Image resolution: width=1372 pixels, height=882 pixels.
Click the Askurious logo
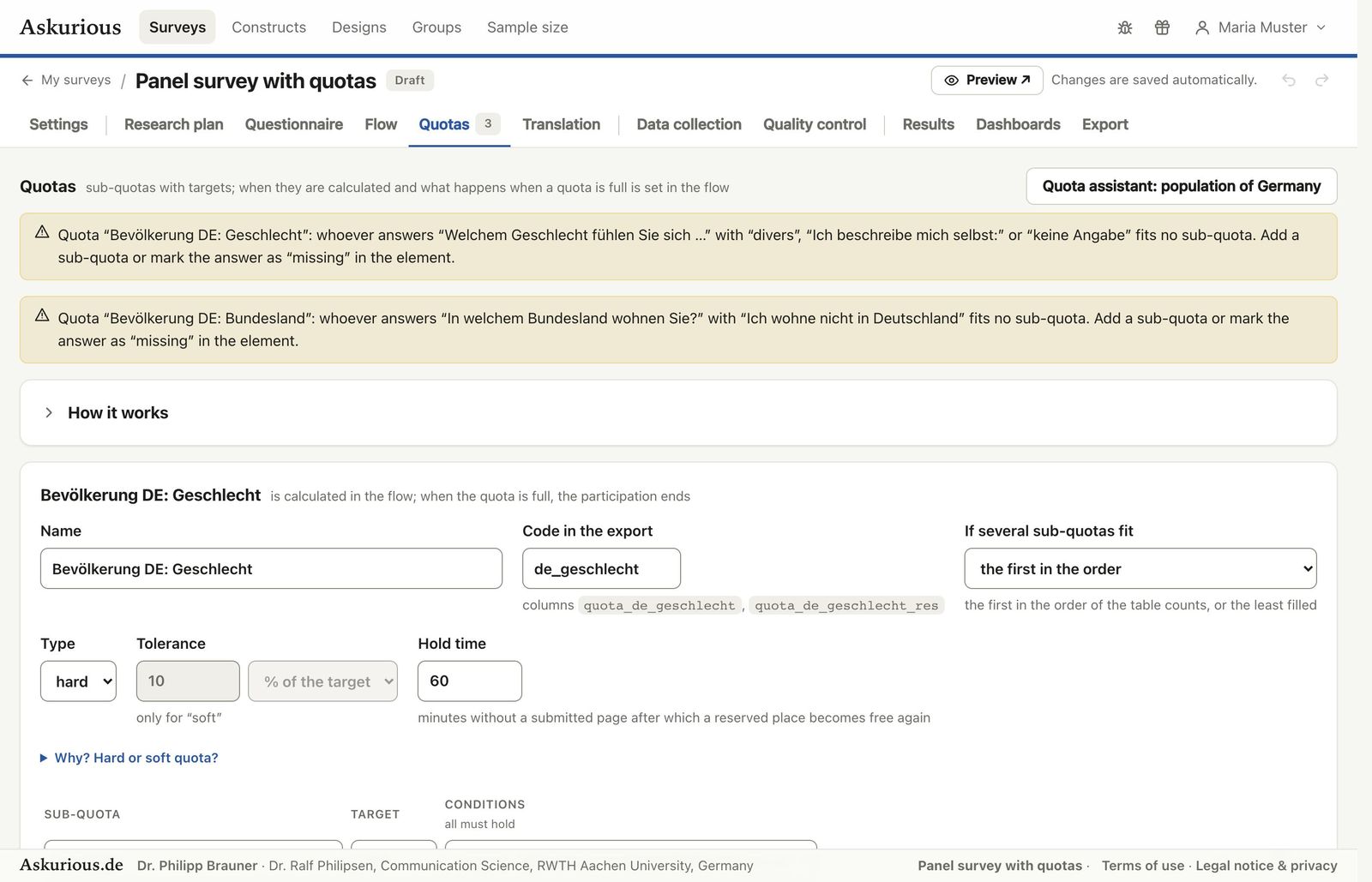point(70,27)
